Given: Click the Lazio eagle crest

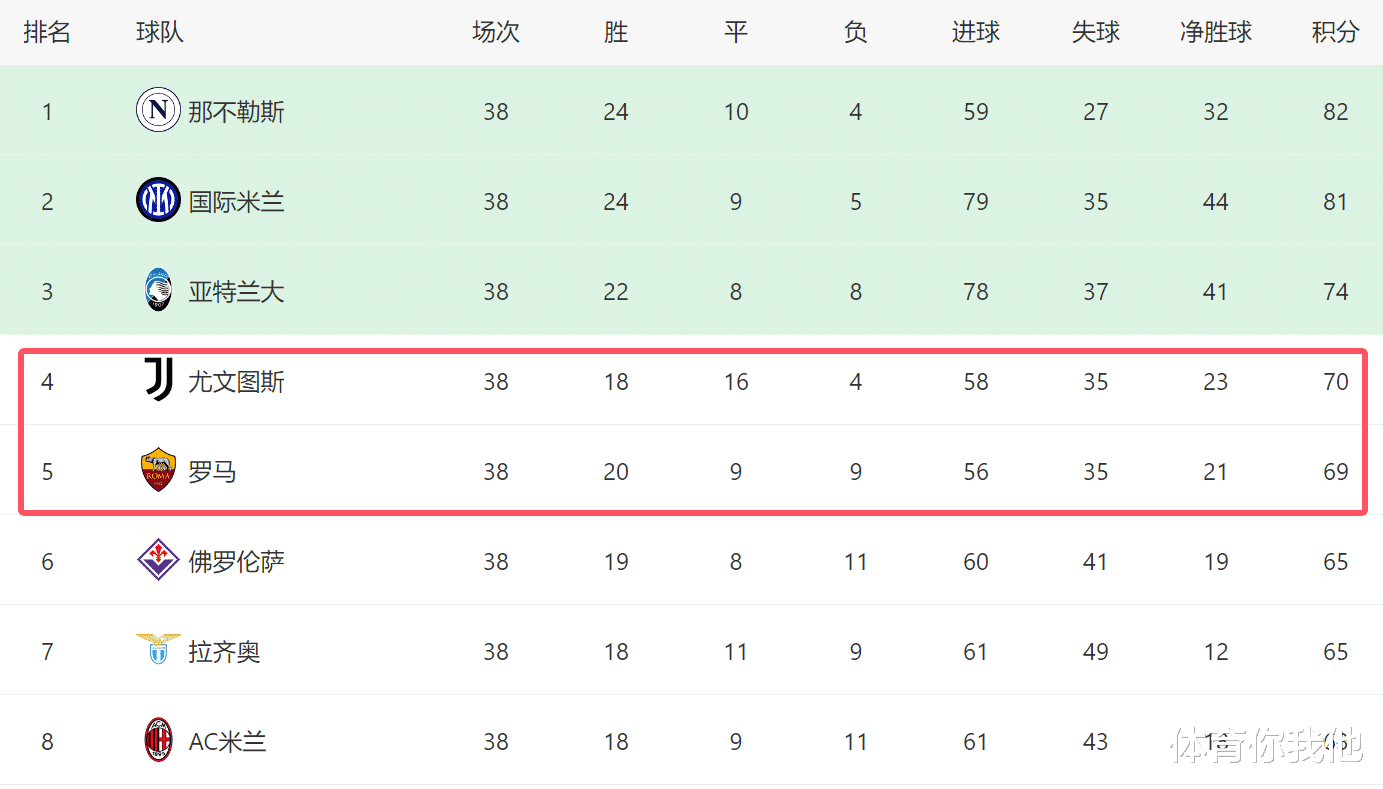Looking at the screenshot, I should pyautogui.click(x=158, y=650).
